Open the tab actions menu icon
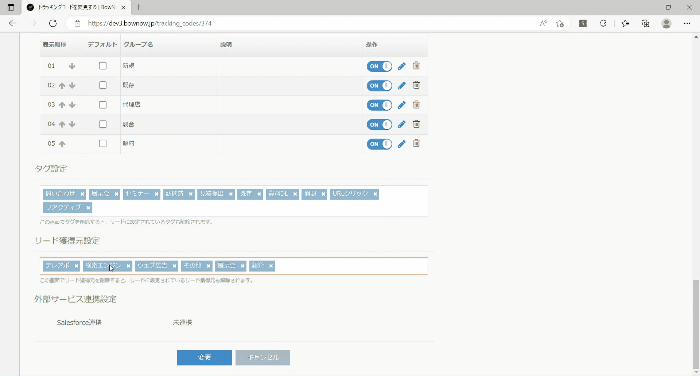The image size is (700, 376). 11,8
